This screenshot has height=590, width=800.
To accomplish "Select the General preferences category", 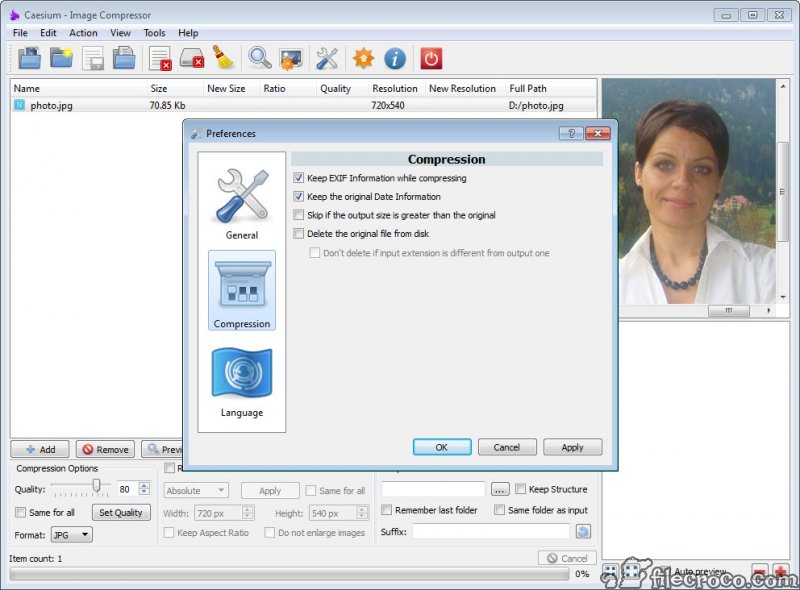I will click(242, 204).
